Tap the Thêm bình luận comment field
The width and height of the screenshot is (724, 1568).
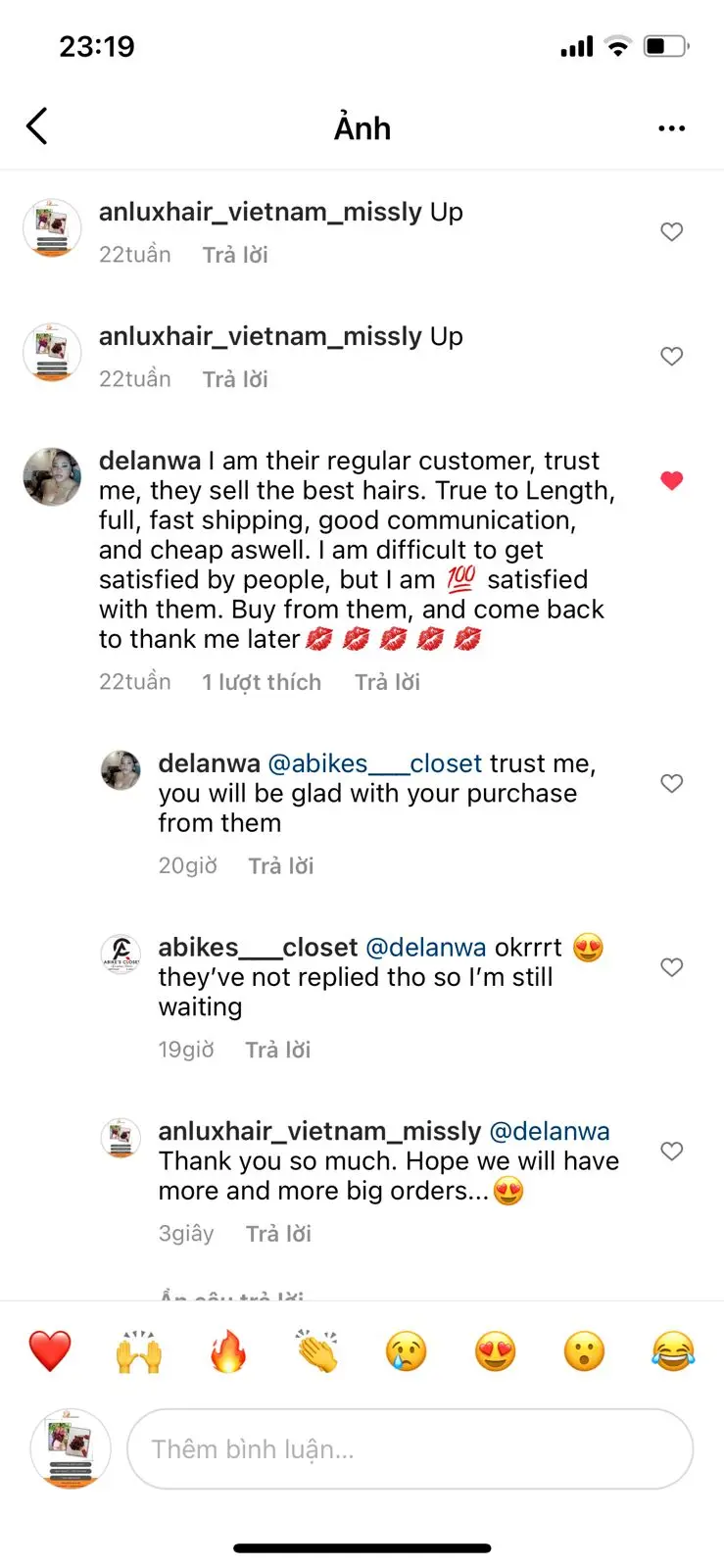(410, 1448)
